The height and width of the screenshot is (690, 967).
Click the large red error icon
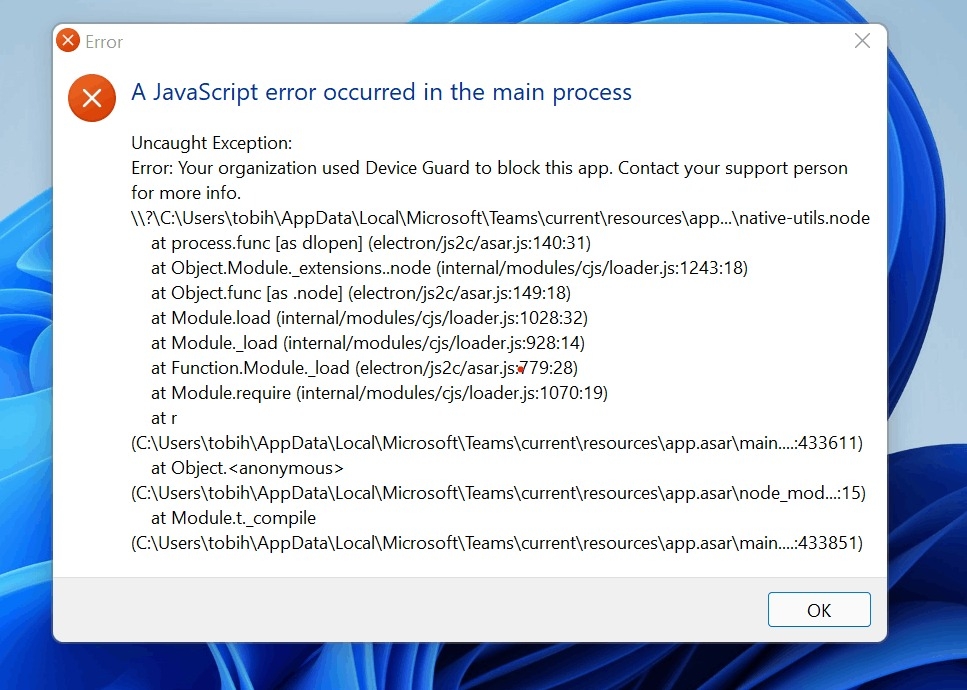[x=91, y=97]
